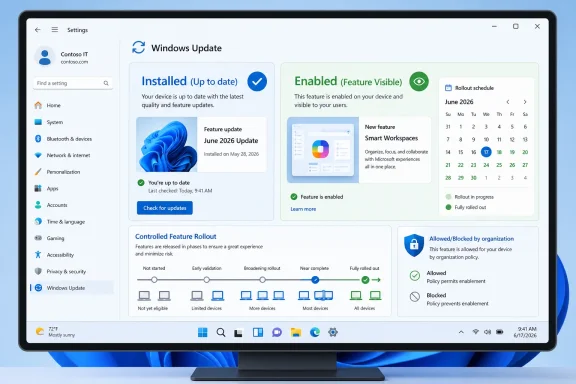576x384 pixels.
Task: Toggle the green Feature Visible eye icon
Action: (x=419, y=81)
